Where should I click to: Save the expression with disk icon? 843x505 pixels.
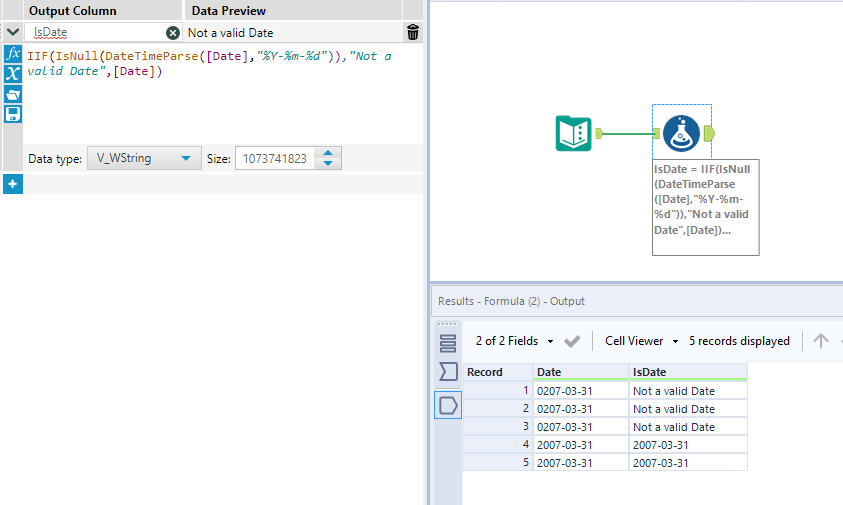[13, 114]
